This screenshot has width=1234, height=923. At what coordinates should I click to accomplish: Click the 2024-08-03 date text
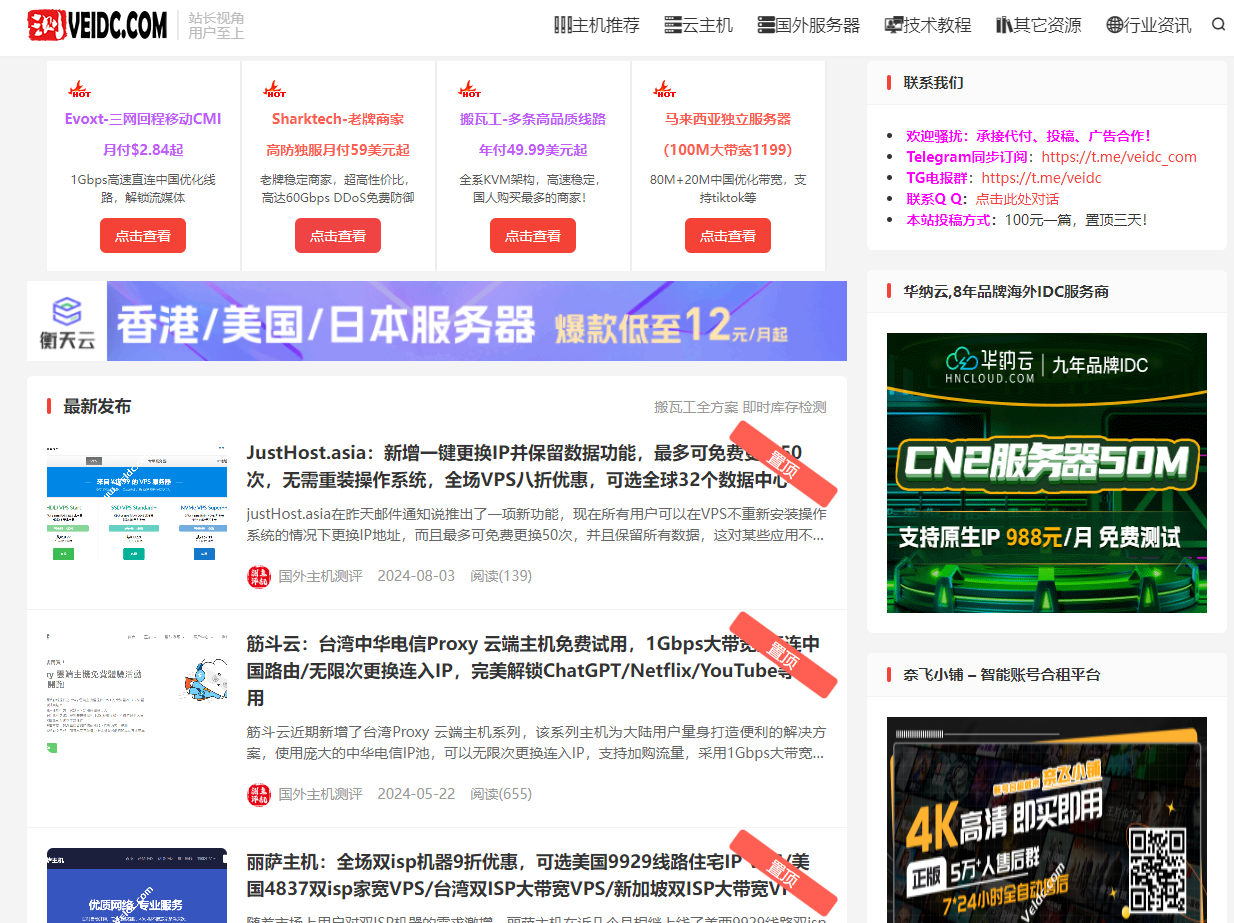[x=416, y=576]
